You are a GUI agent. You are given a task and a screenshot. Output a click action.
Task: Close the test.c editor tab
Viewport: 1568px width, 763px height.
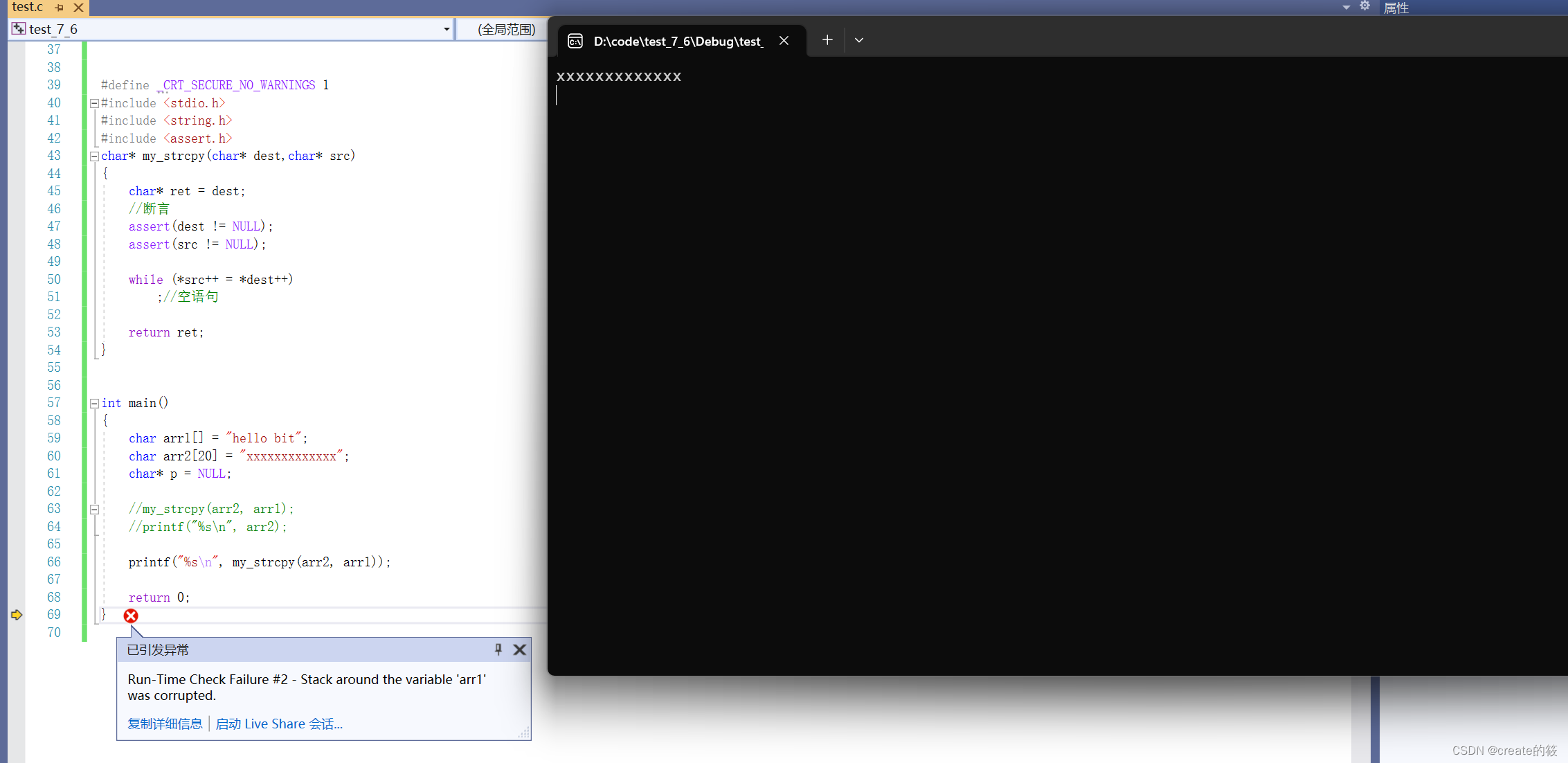tap(78, 8)
